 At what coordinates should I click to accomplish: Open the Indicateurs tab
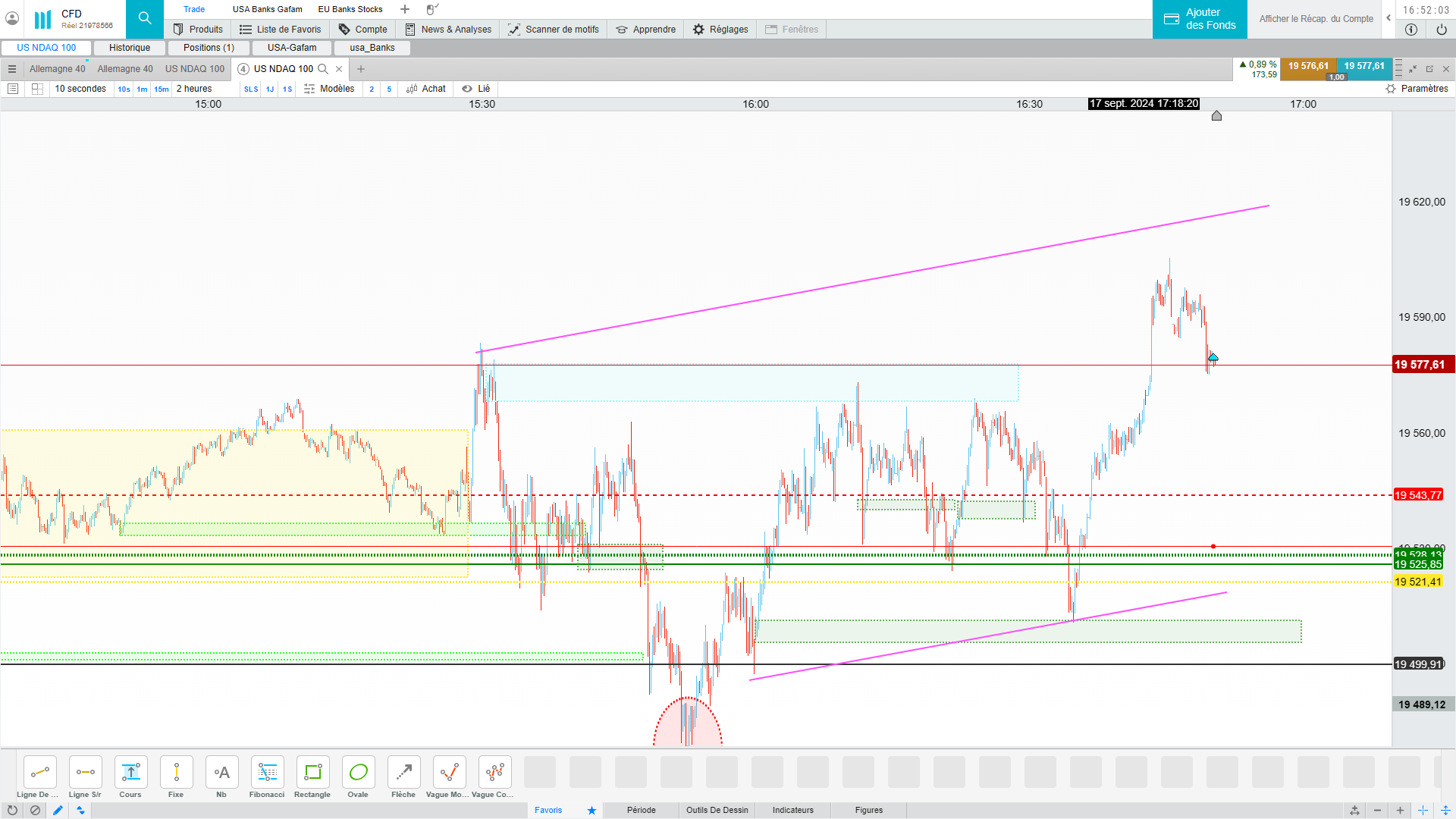[792, 810]
